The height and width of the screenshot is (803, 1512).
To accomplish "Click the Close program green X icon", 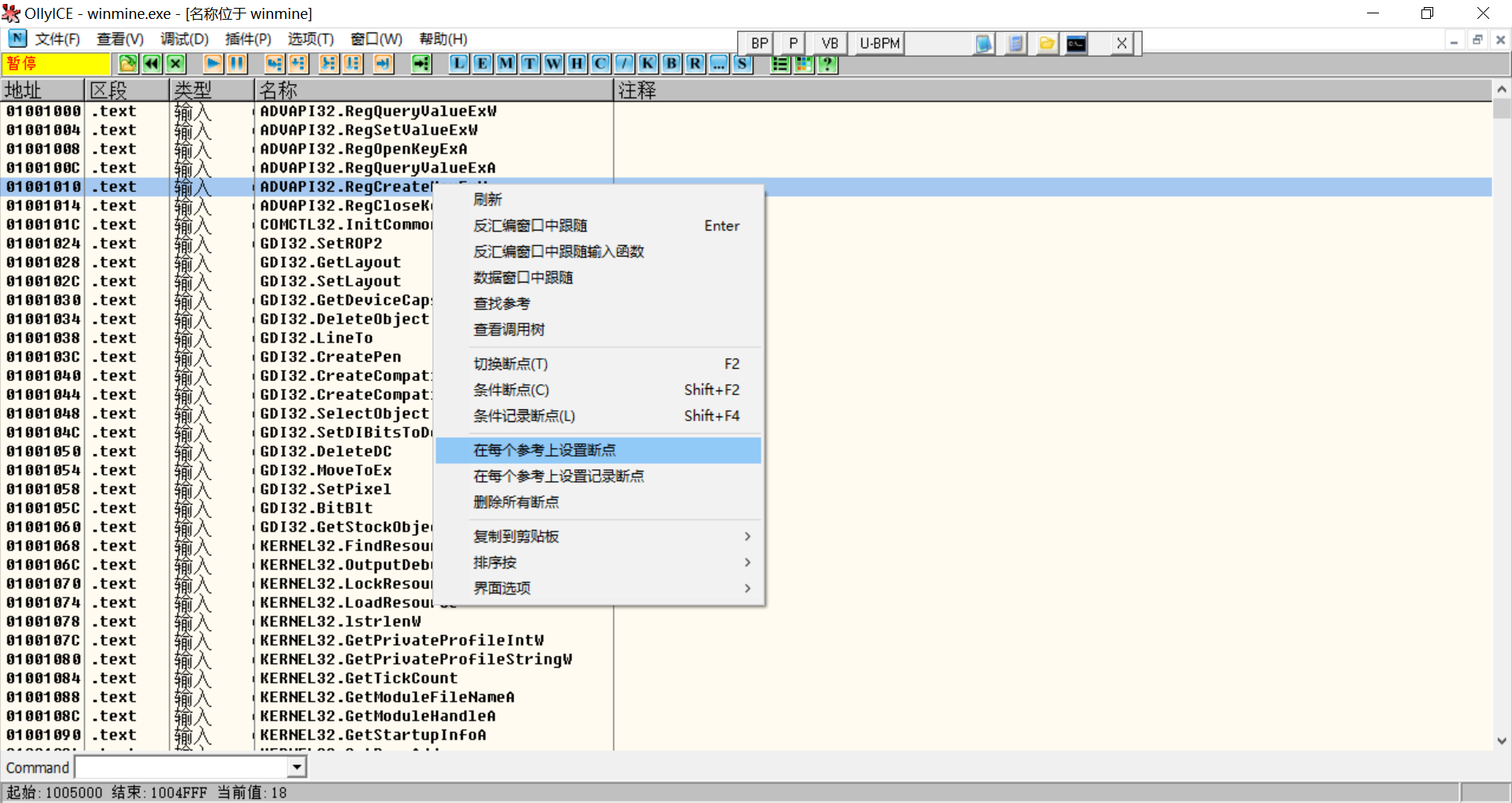I will pyautogui.click(x=176, y=64).
